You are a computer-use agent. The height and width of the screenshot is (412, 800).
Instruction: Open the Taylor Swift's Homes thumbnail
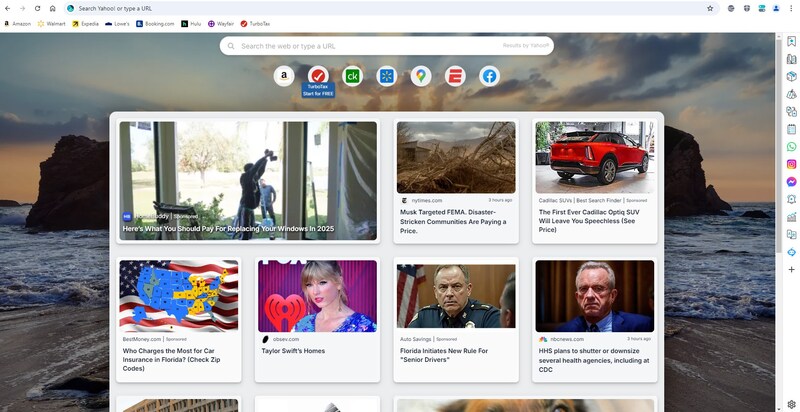(317, 296)
